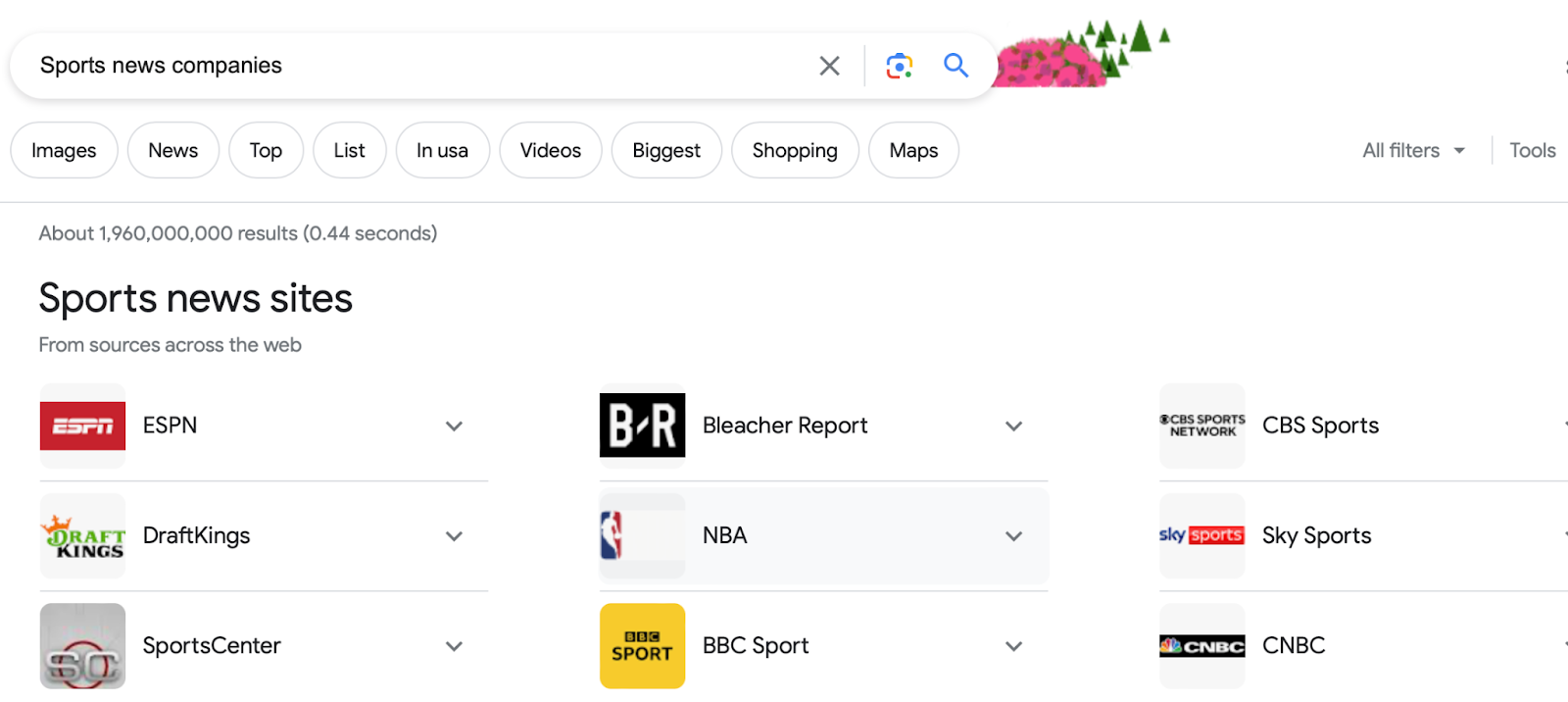Click the holiday doodle decoration next to search bar

[x=1083, y=56]
